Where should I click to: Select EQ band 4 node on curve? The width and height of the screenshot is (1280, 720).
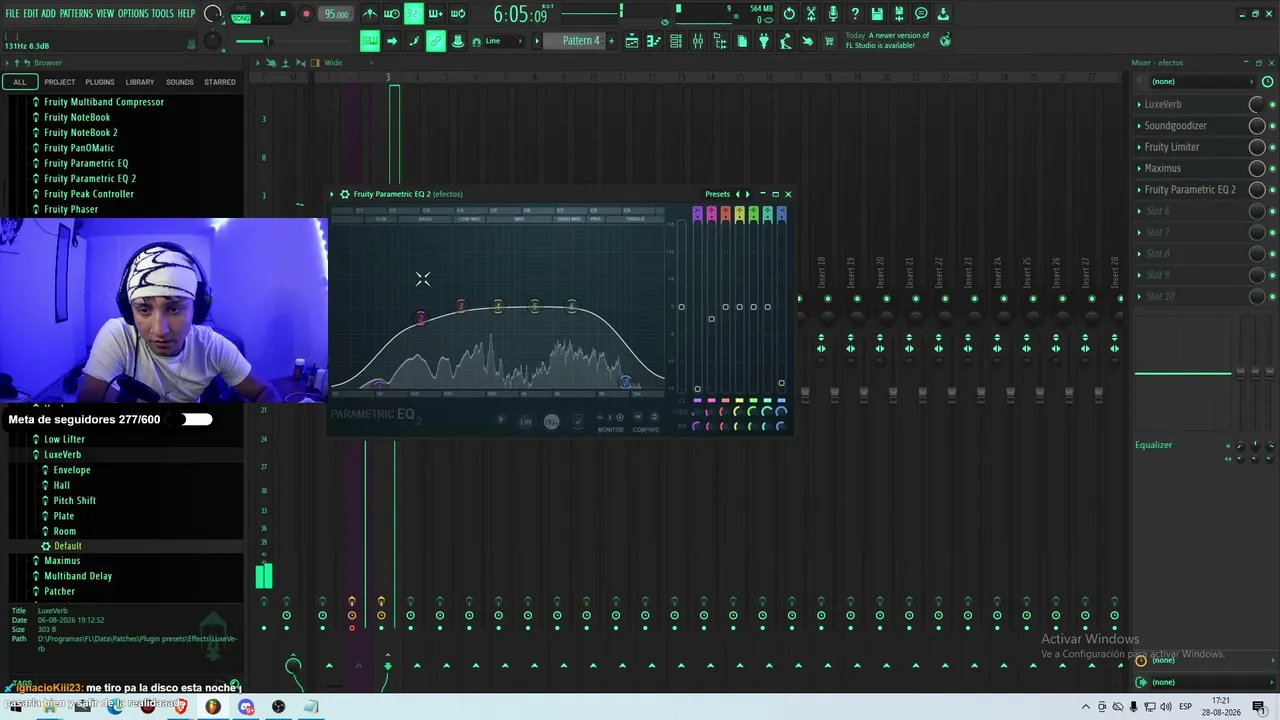pyautogui.click(x=498, y=306)
